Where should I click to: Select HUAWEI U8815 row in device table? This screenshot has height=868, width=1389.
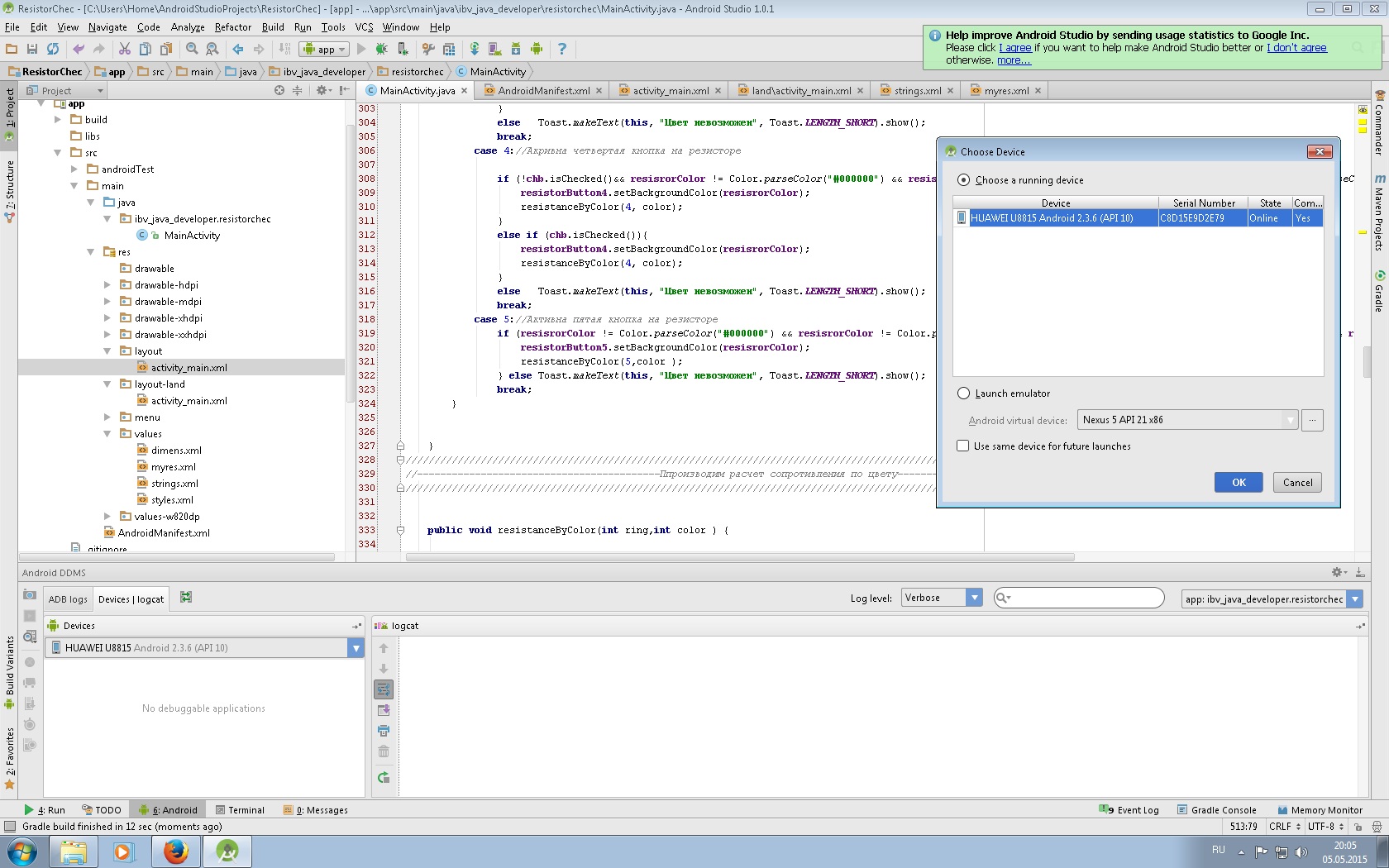(x=1138, y=218)
